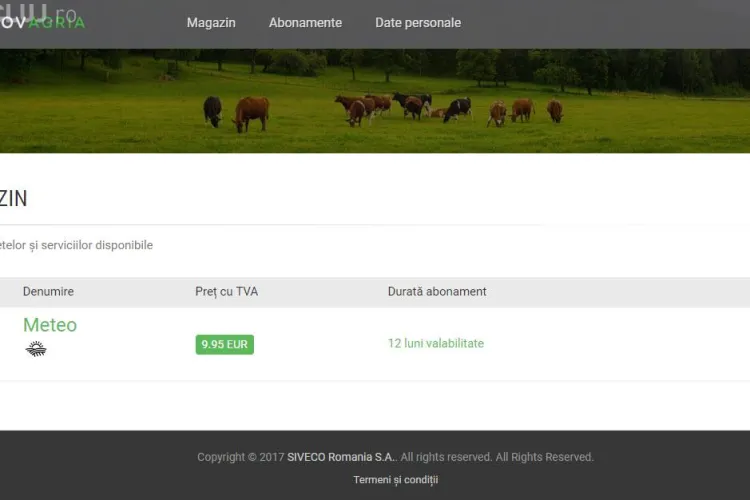Open the Meteo product link
This screenshot has width=750, height=500.
pyautogui.click(x=50, y=325)
